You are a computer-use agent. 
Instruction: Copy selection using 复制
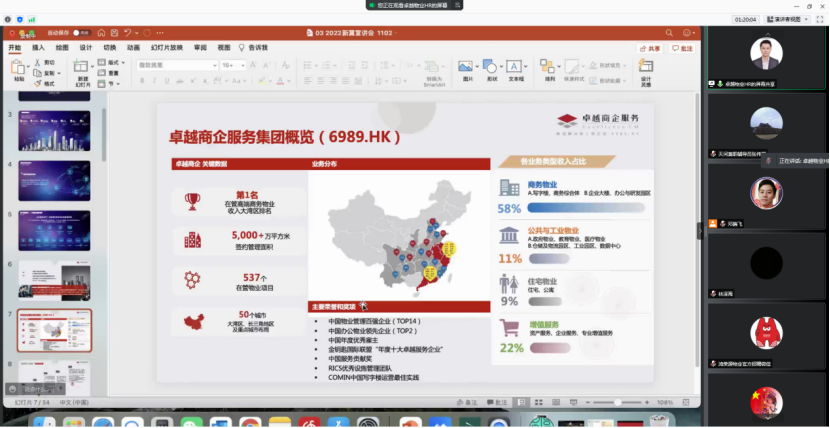click(44, 73)
